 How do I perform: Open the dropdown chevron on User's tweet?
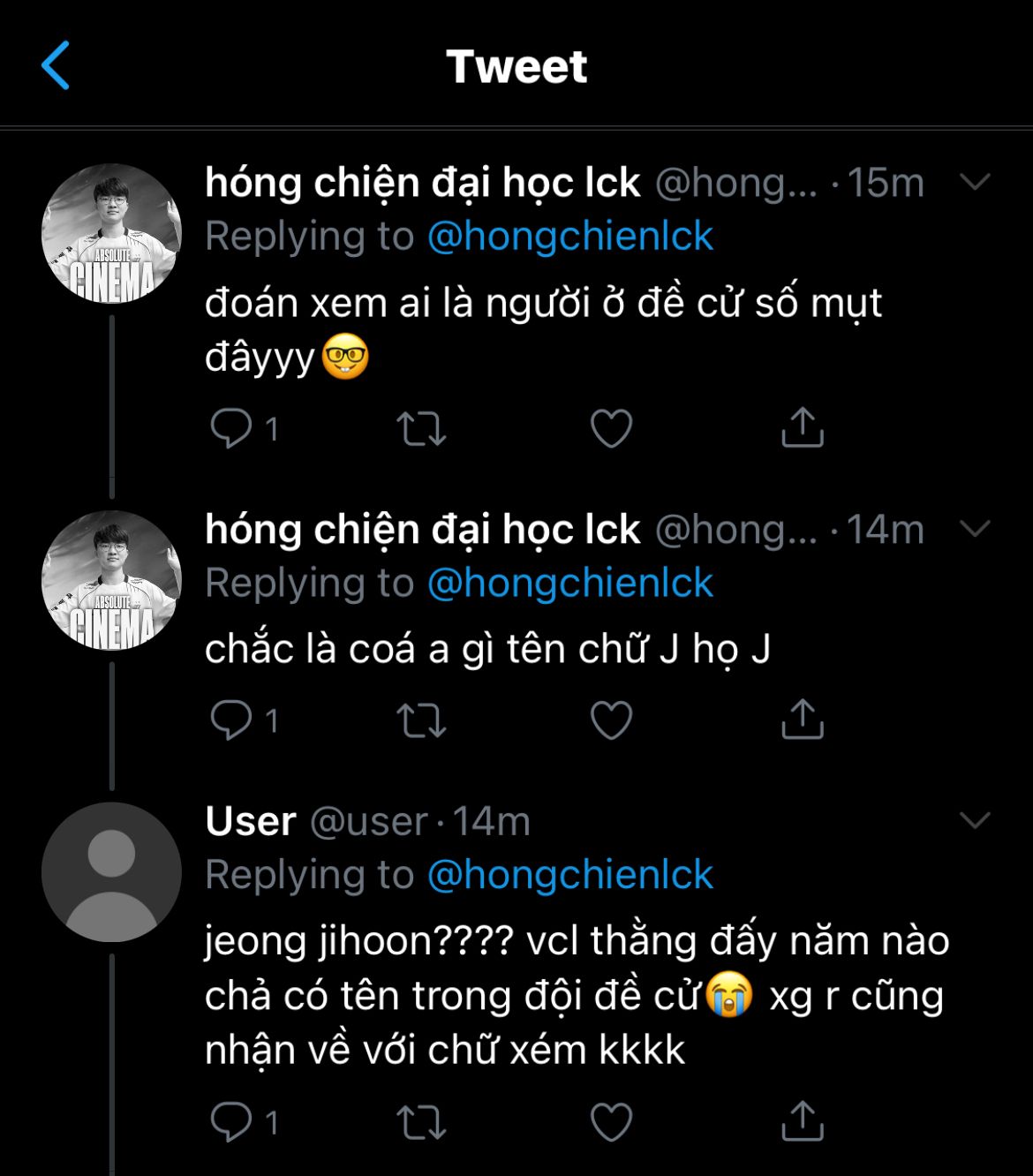tap(975, 821)
